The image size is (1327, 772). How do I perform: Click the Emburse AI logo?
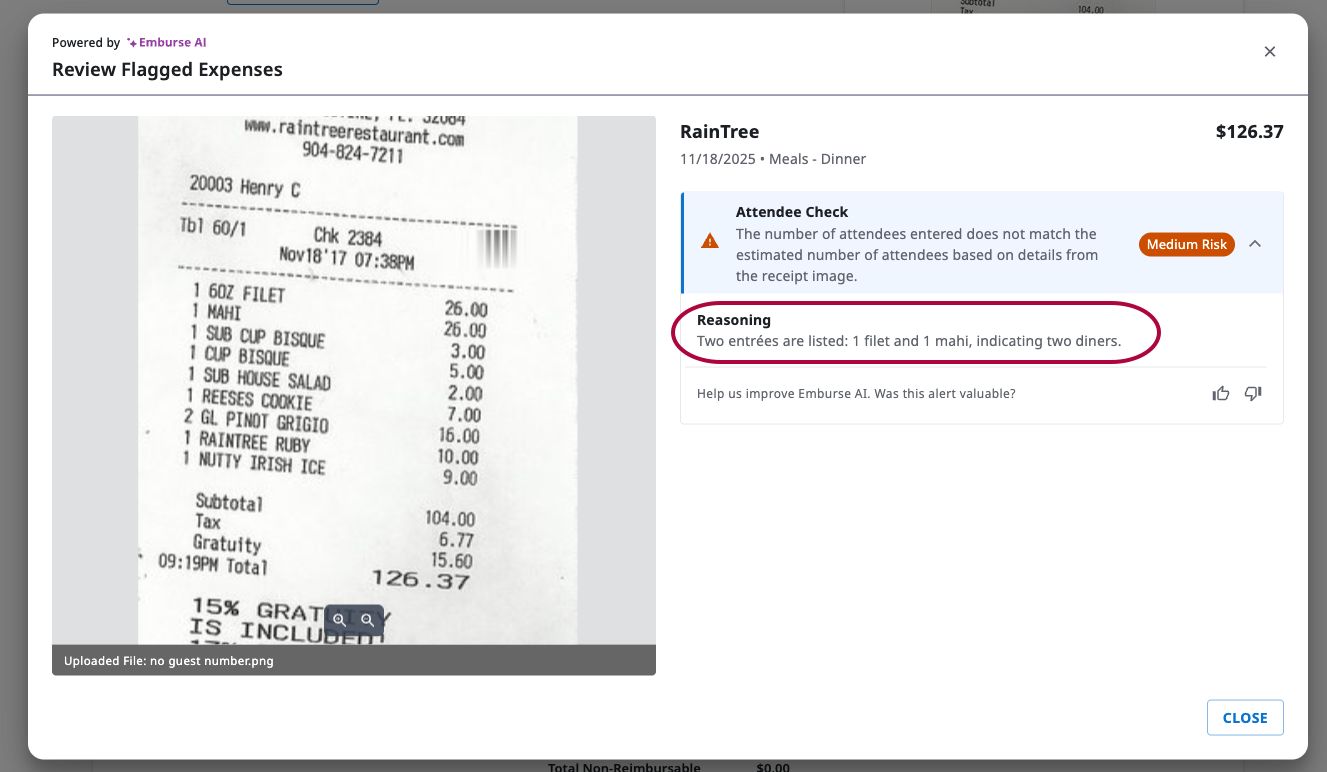click(166, 43)
